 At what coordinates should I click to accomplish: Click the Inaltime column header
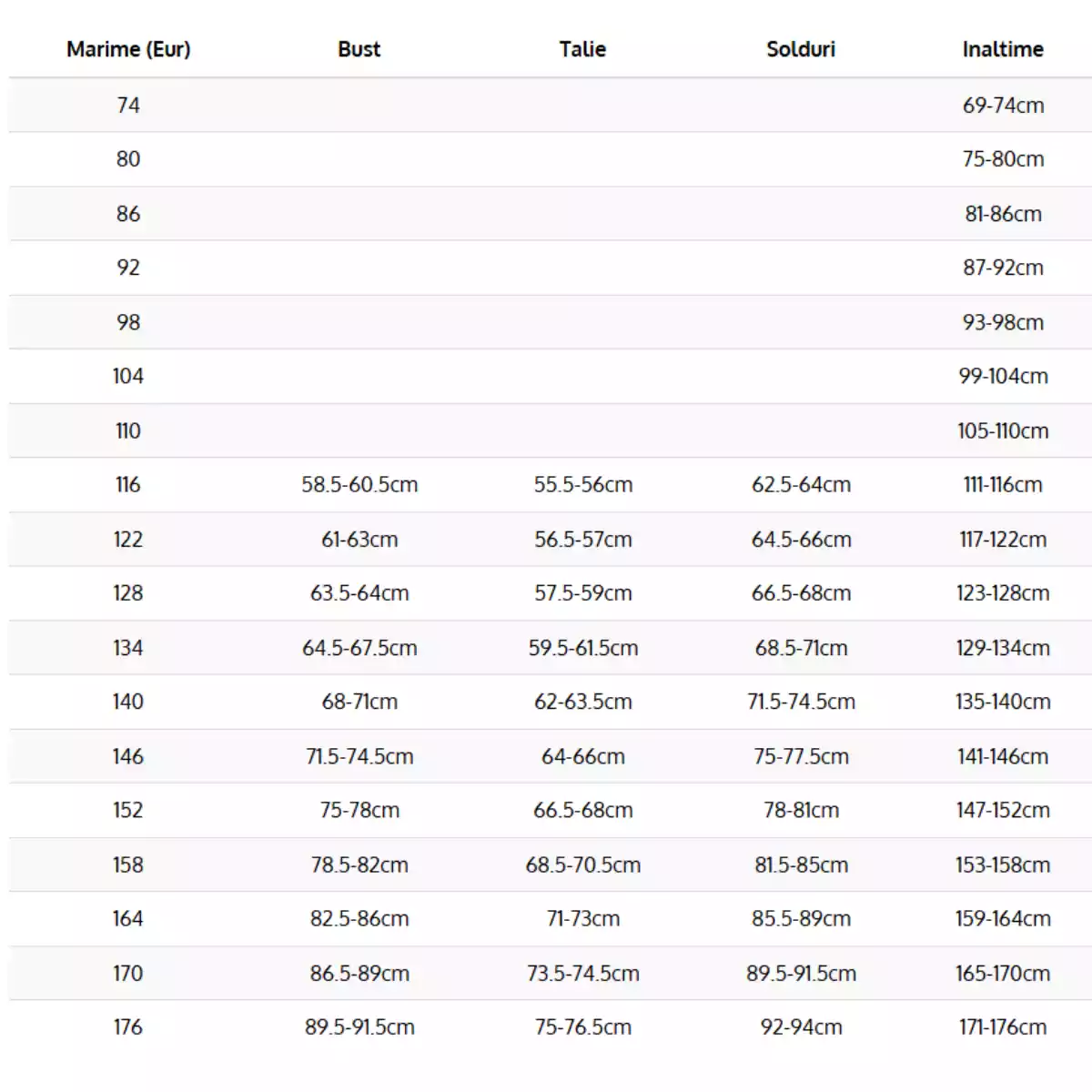pos(1003,49)
